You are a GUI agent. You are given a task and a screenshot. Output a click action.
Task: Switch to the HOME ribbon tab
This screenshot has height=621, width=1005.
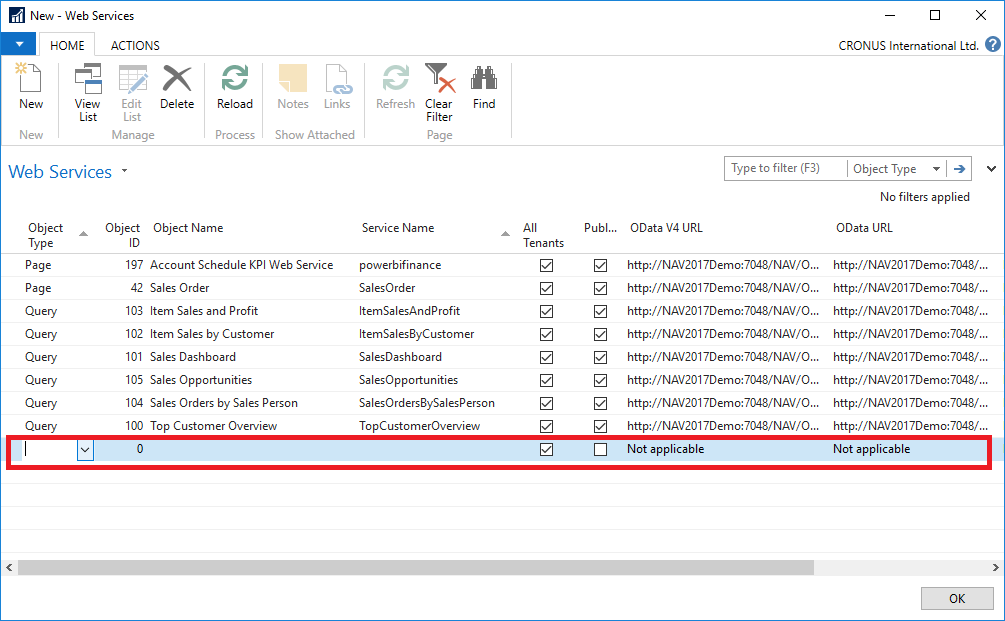point(67,46)
